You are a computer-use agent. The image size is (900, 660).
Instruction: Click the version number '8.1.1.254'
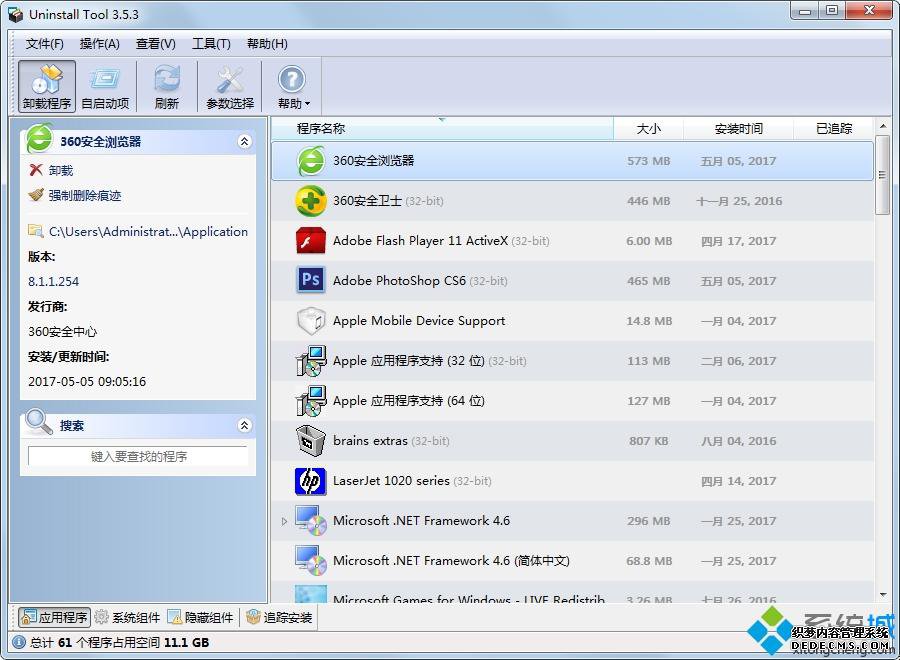53,282
